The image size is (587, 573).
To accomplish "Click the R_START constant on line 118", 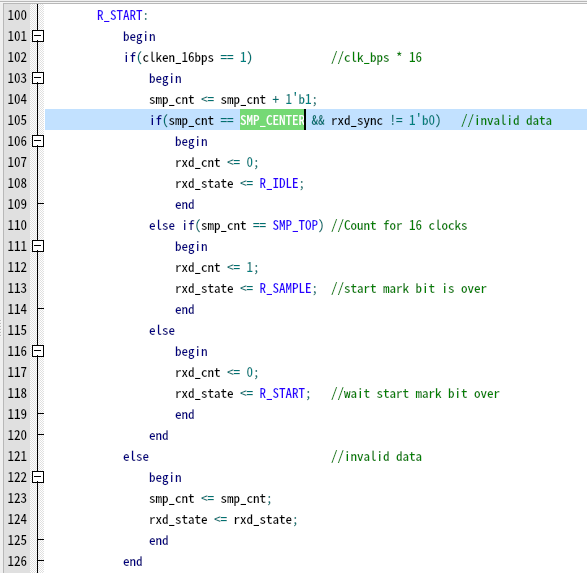I will click(282, 394).
